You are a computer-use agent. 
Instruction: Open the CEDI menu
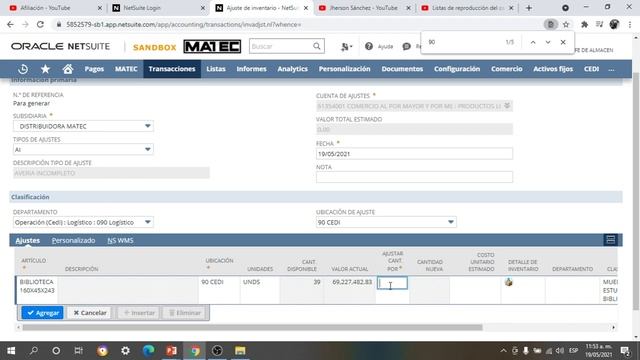591,69
